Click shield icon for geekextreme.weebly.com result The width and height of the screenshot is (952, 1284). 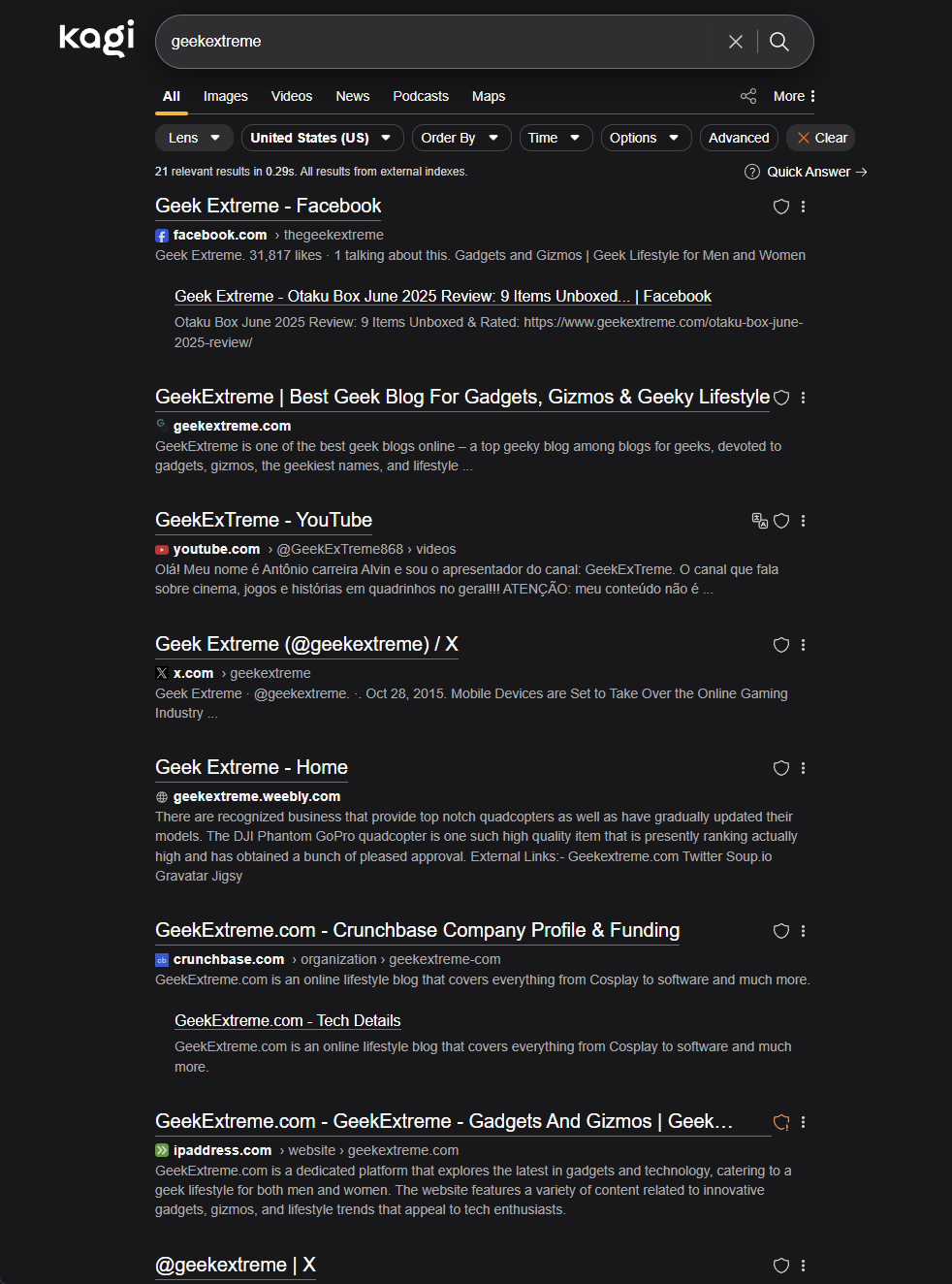coord(781,768)
